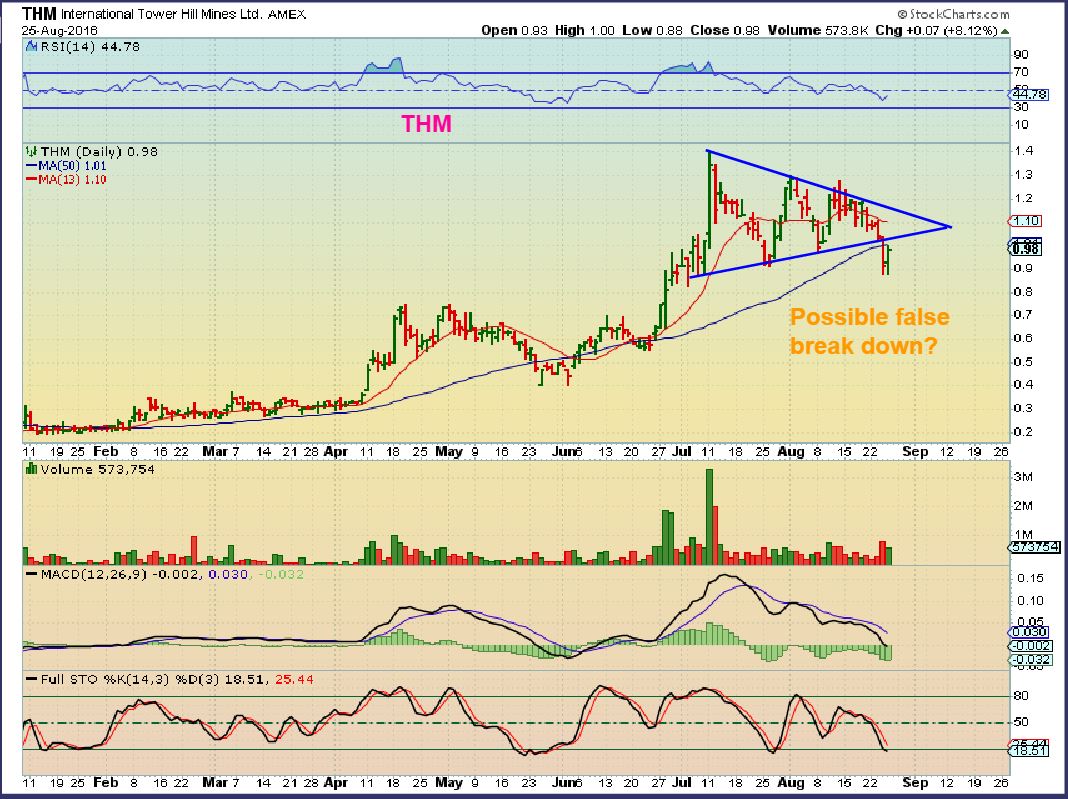Click the -0.032 MACD histogram tag
The width and height of the screenshot is (1068, 799).
(x=1031, y=659)
